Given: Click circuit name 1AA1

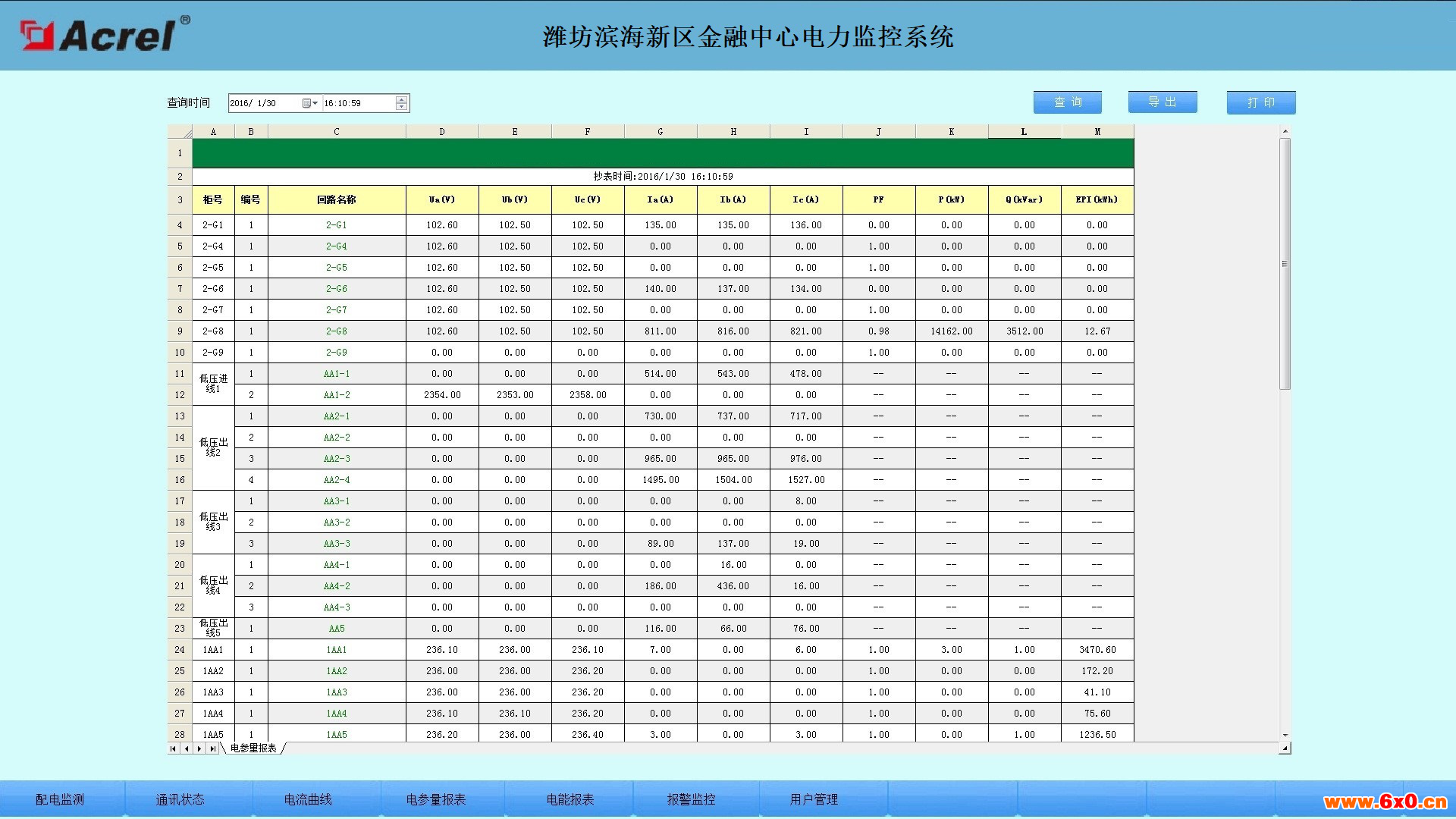Looking at the screenshot, I should [337, 650].
